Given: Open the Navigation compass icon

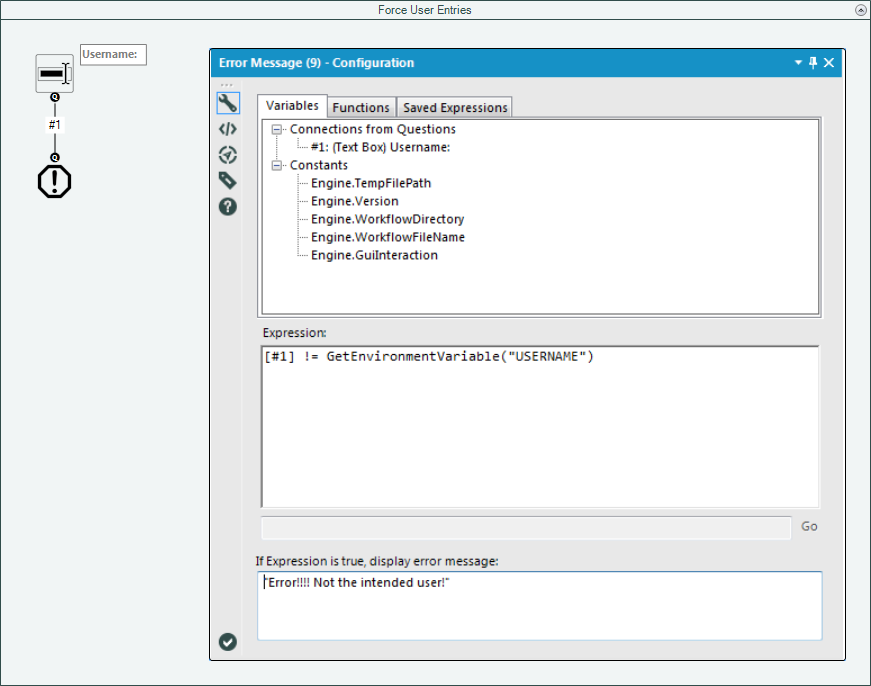Looking at the screenshot, I should (x=228, y=155).
